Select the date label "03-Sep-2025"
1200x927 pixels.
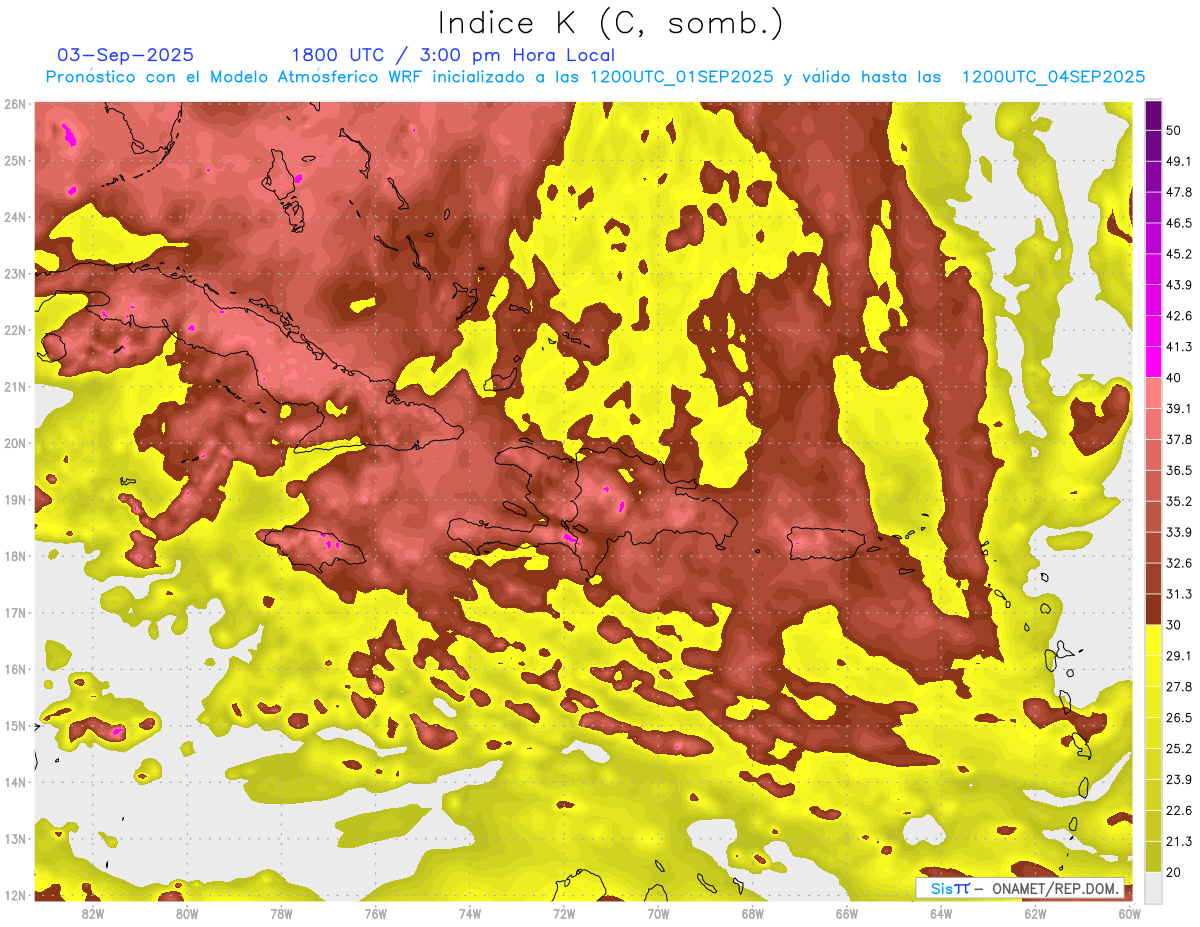click(126, 55)
